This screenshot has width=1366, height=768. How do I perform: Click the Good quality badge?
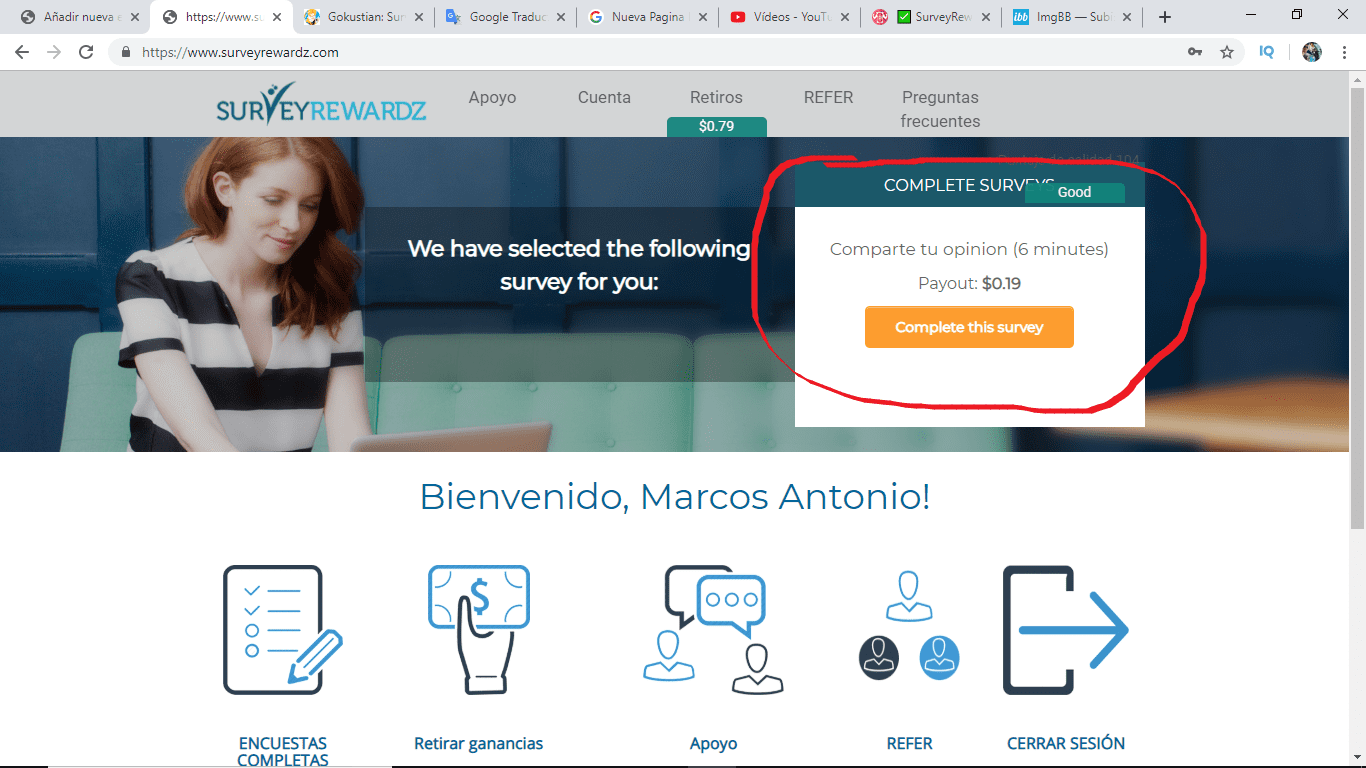pyautogui.click(x=1075, y=192)
